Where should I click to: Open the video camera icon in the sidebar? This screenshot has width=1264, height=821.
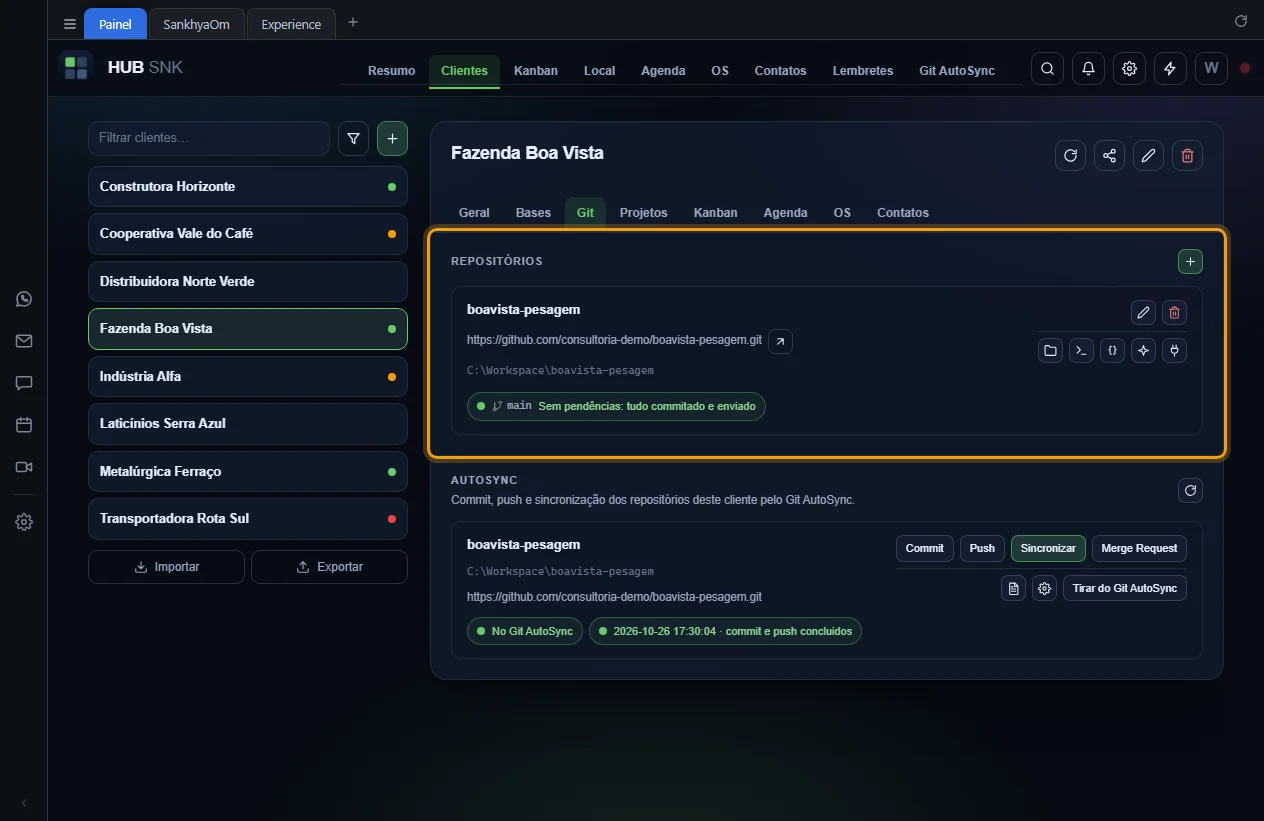[24, 467]
